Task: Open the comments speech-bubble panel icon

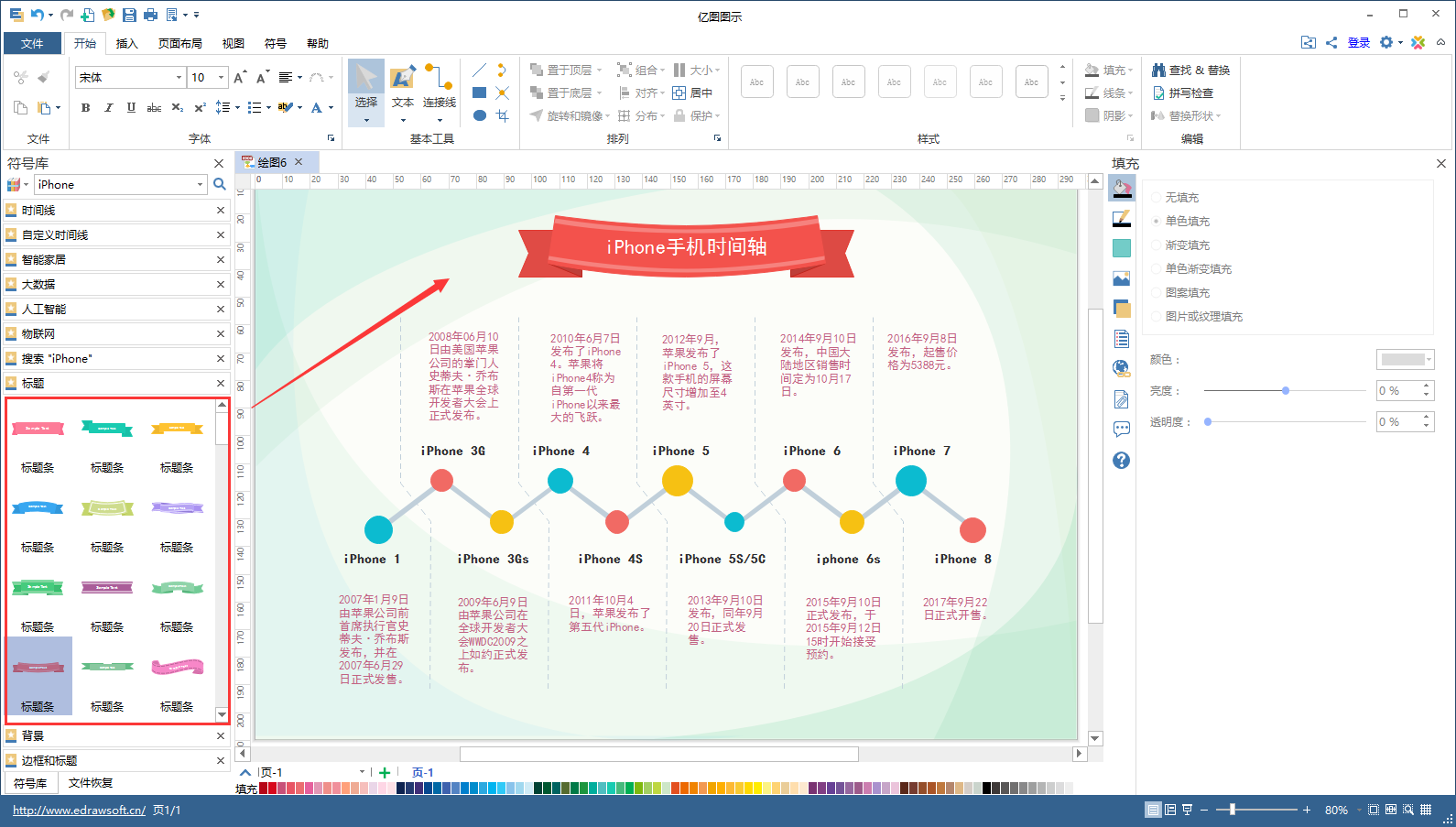Action: pyautogui.click(x=1122, y=430)
